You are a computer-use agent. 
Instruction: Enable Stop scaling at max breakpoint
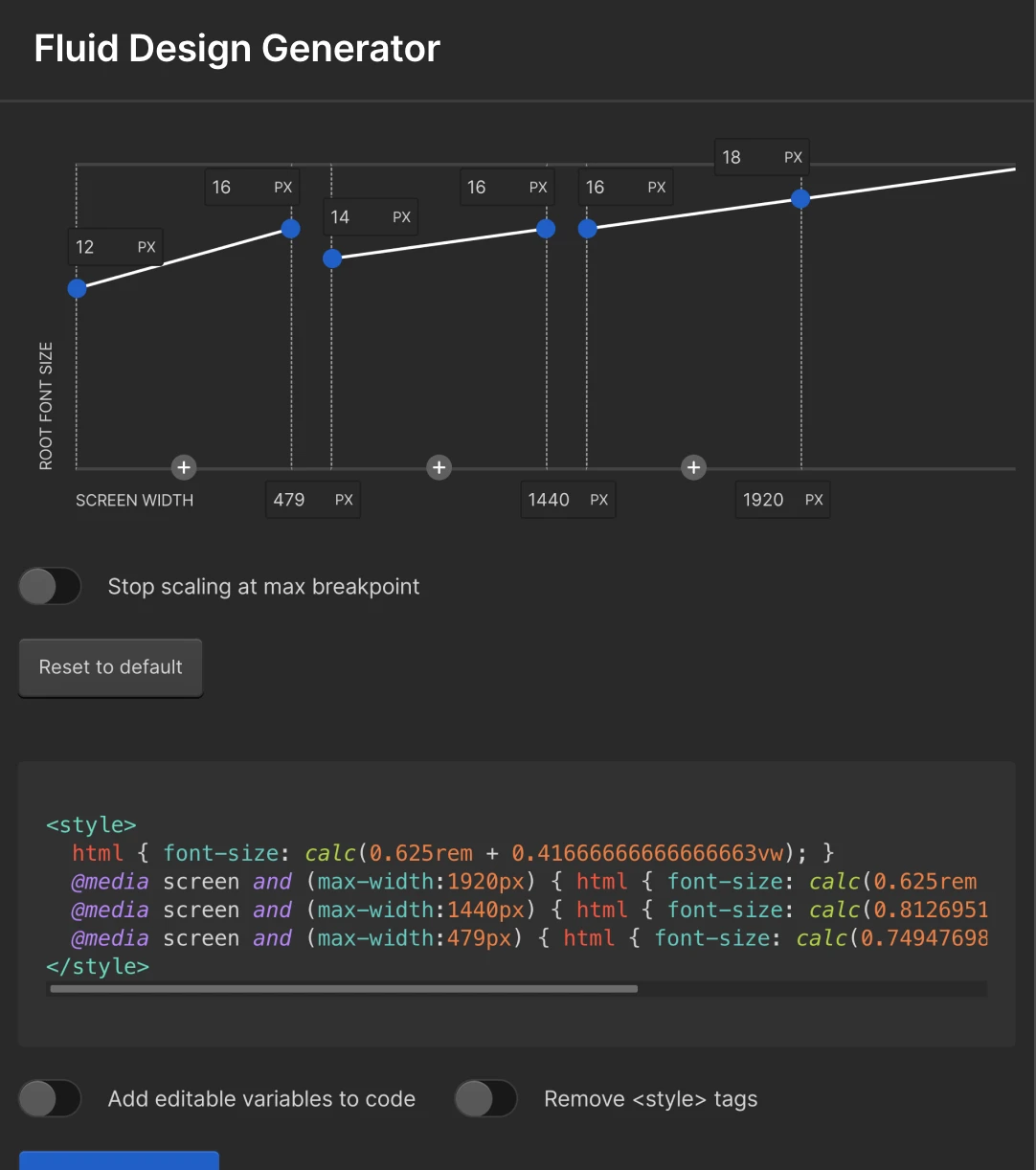click(50, 586)
